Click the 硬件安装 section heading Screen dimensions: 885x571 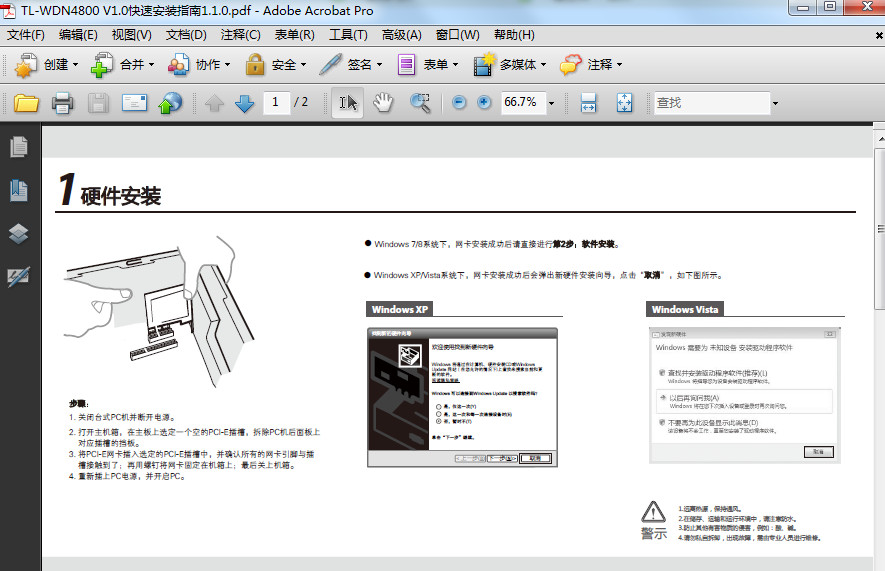(x=120, y=196)
